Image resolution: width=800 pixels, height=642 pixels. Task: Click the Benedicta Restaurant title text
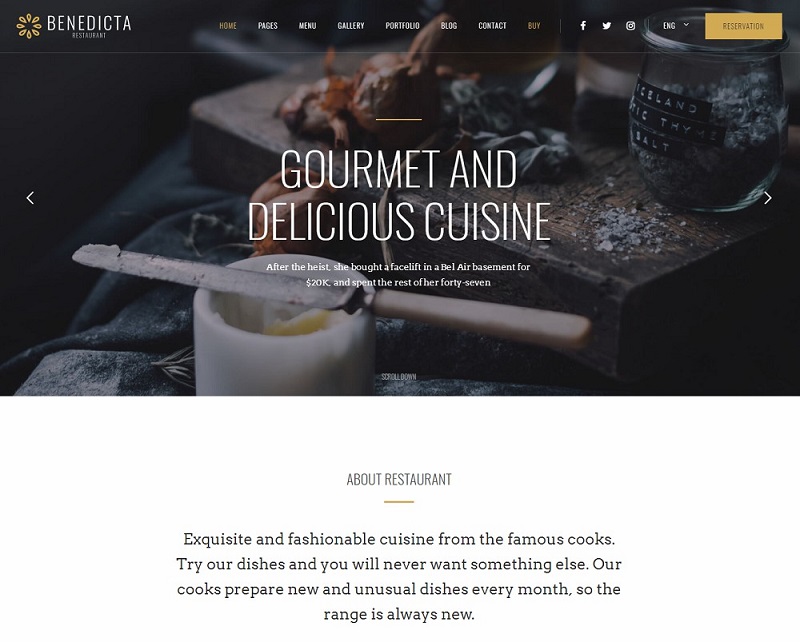point(89,26)
